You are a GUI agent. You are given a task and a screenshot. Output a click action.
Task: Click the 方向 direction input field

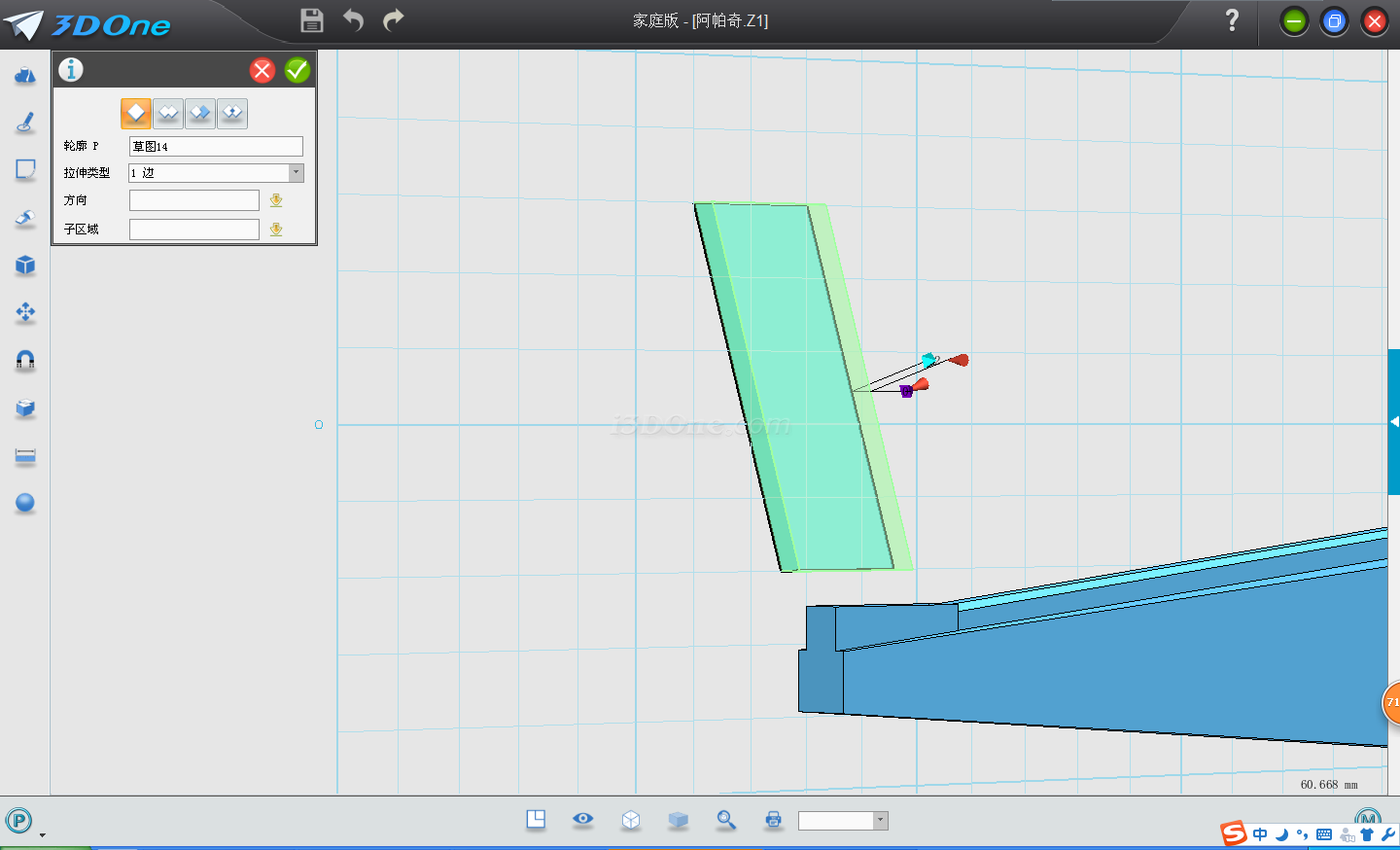tap(194, 200)
